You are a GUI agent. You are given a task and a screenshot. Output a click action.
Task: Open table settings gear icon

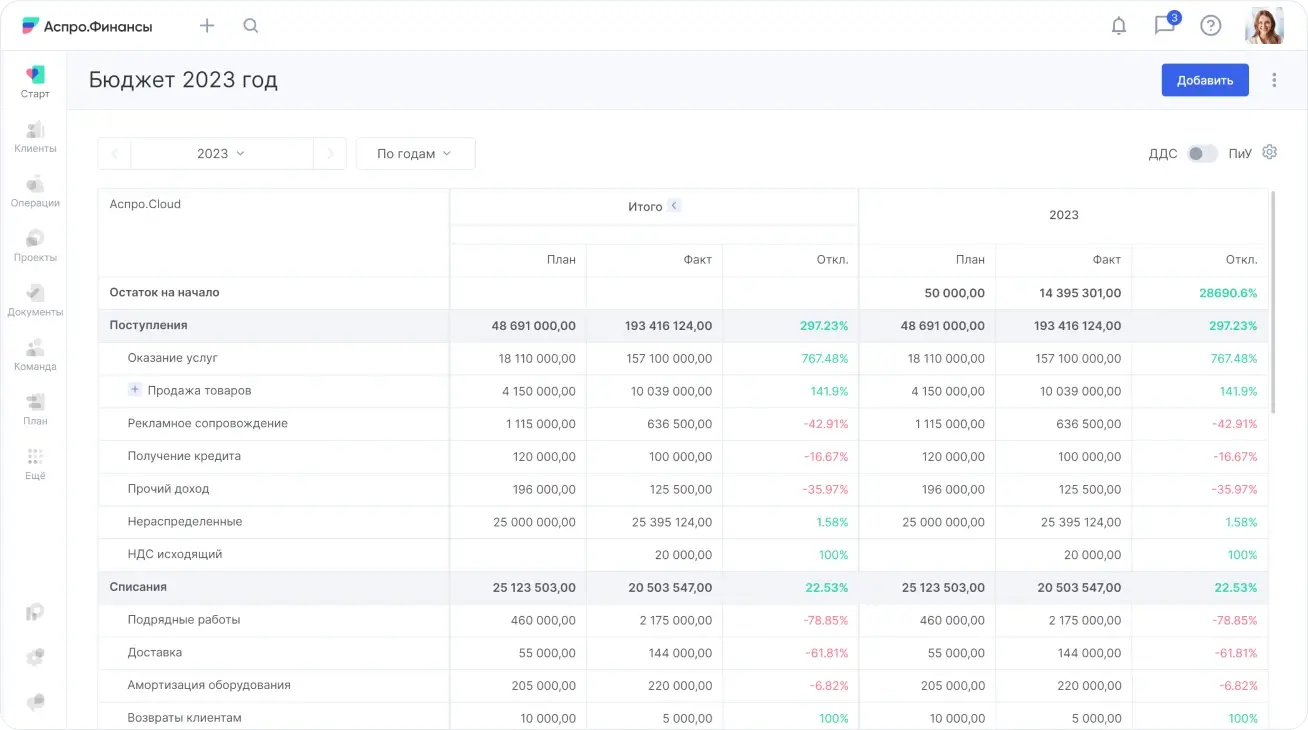click(1270, 152)
